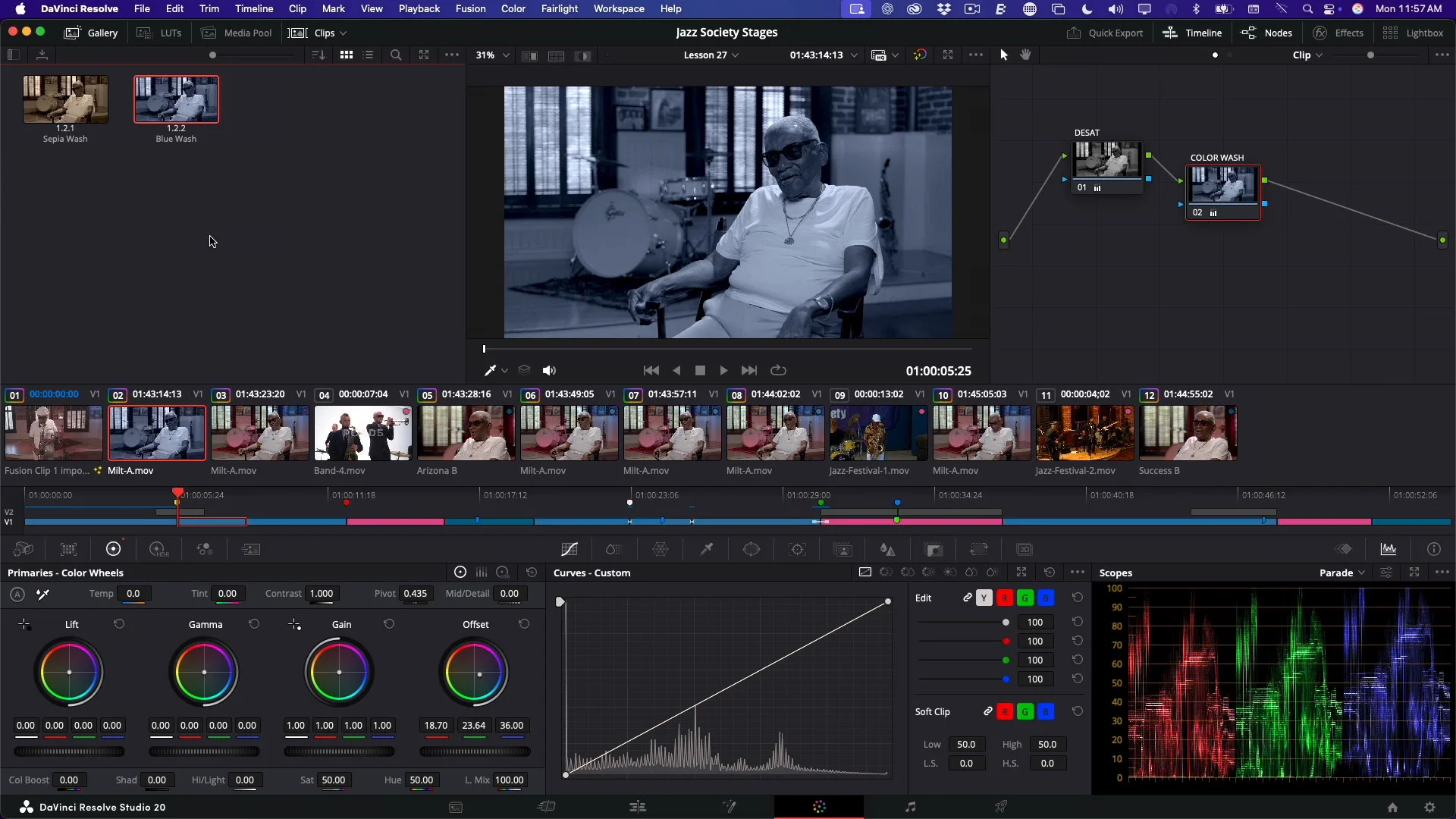Open the Lesson 27 timeline dropdown
This screenshot has width=1456, height=819.
click(711, 55)
